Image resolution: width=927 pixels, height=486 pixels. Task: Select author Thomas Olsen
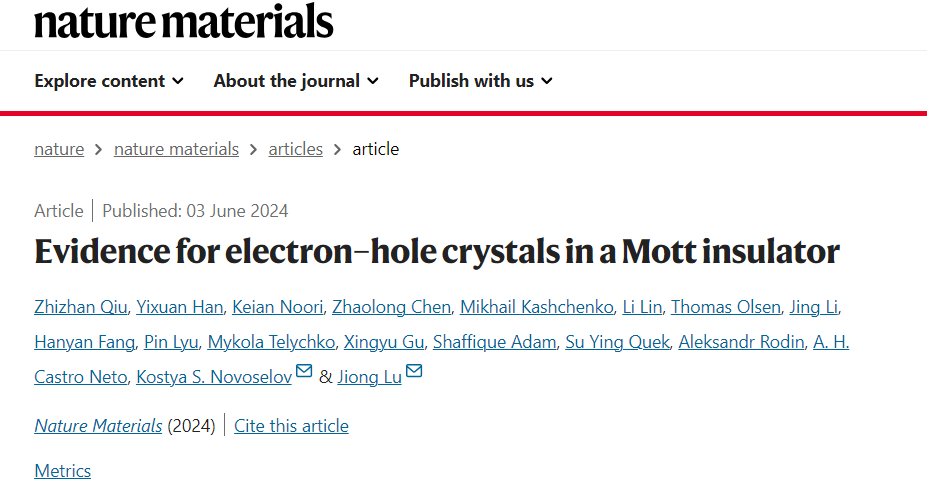pyautogui.click(x=725, y=307)
